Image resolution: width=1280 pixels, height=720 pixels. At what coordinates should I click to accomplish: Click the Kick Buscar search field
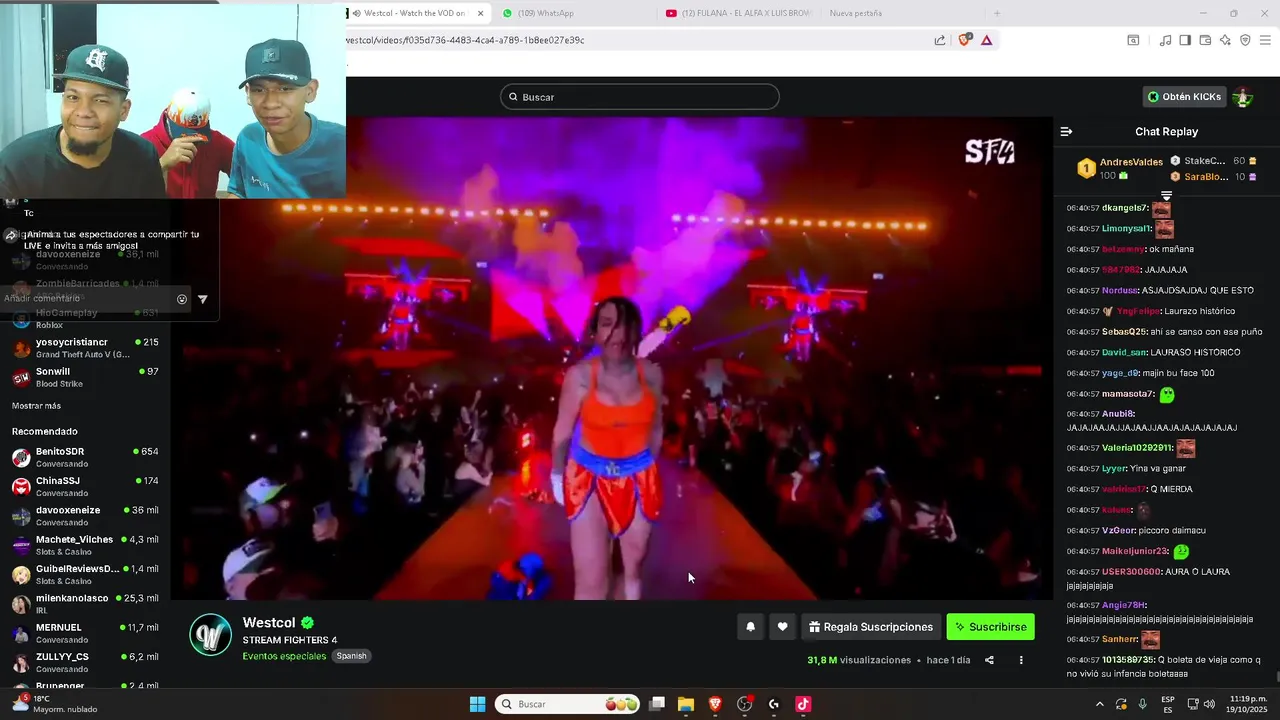click(x=640, y=97)
